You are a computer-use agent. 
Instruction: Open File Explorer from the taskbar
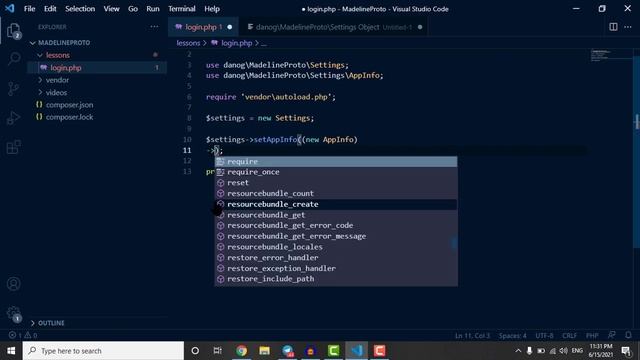click(264, 351)
